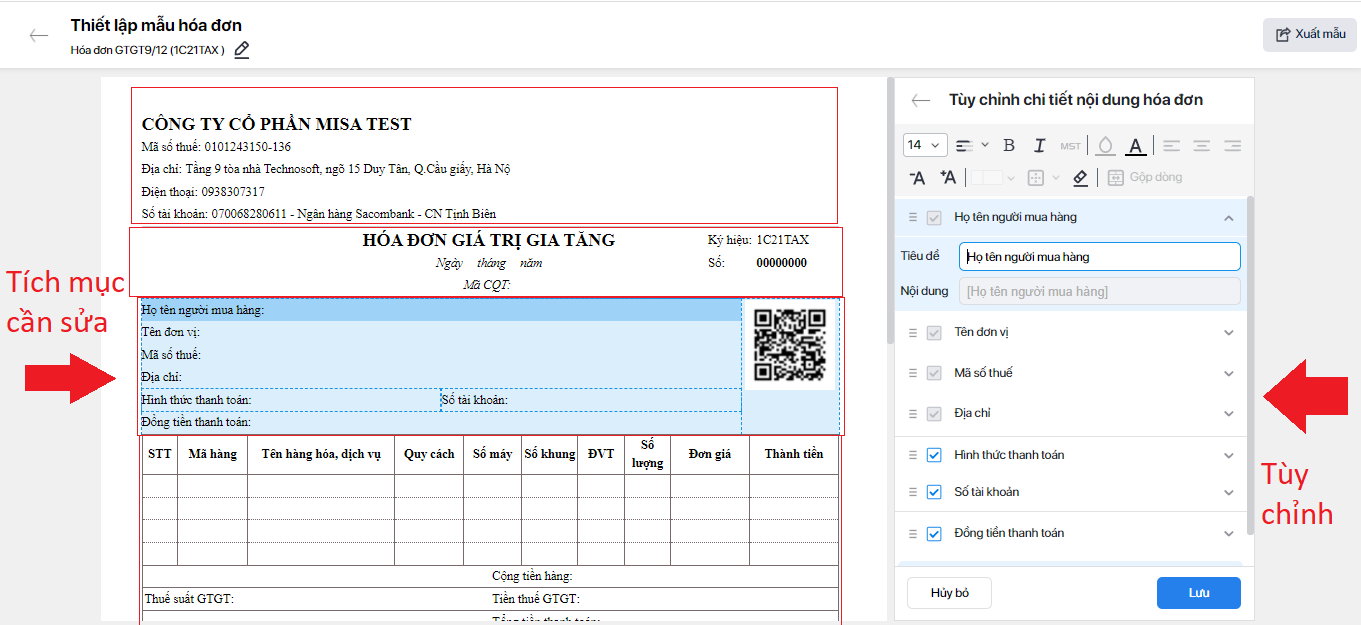
Task: Select Địa chỉ line in buyer section
Action: [441, 377]
